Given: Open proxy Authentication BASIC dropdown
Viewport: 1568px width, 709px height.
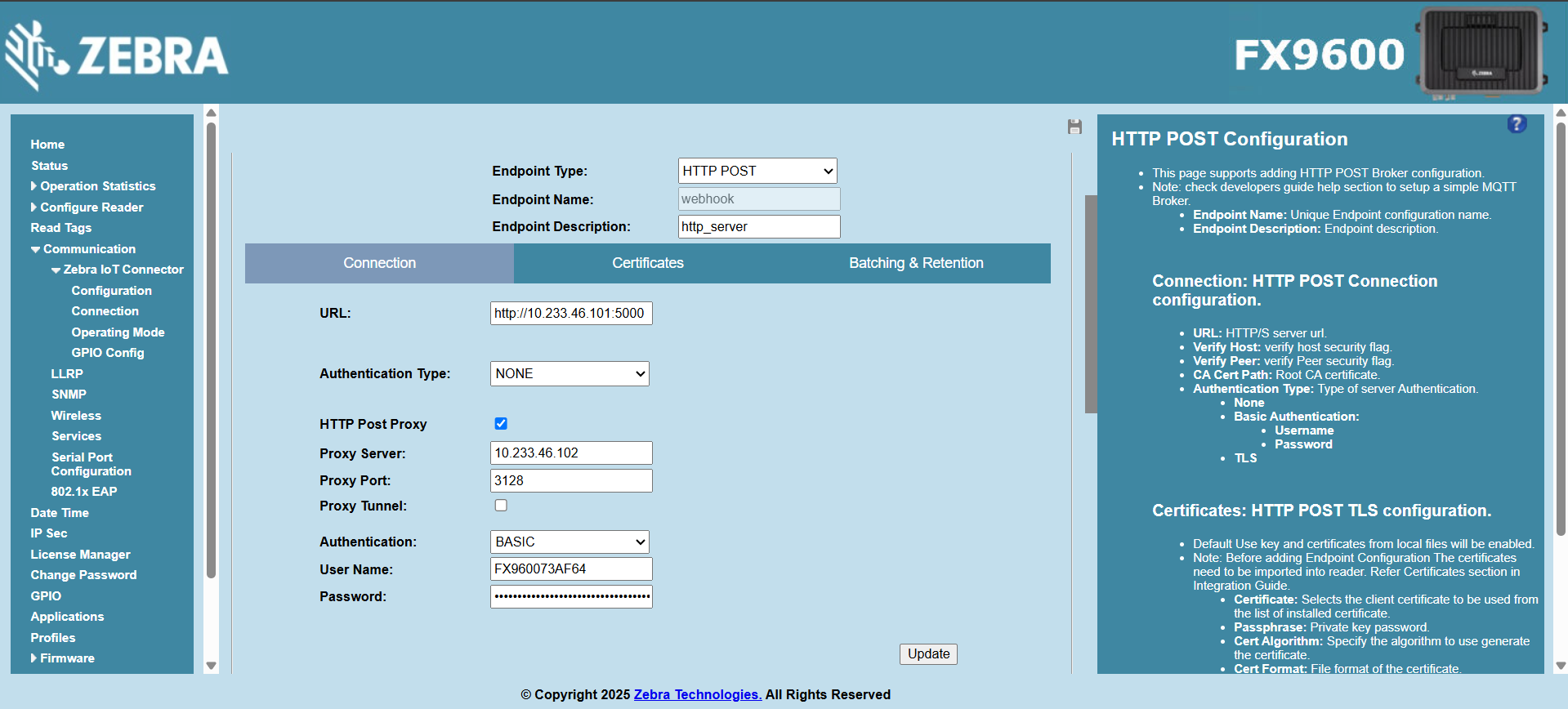Looking at the screenshot, I should [x=569, y=542].
